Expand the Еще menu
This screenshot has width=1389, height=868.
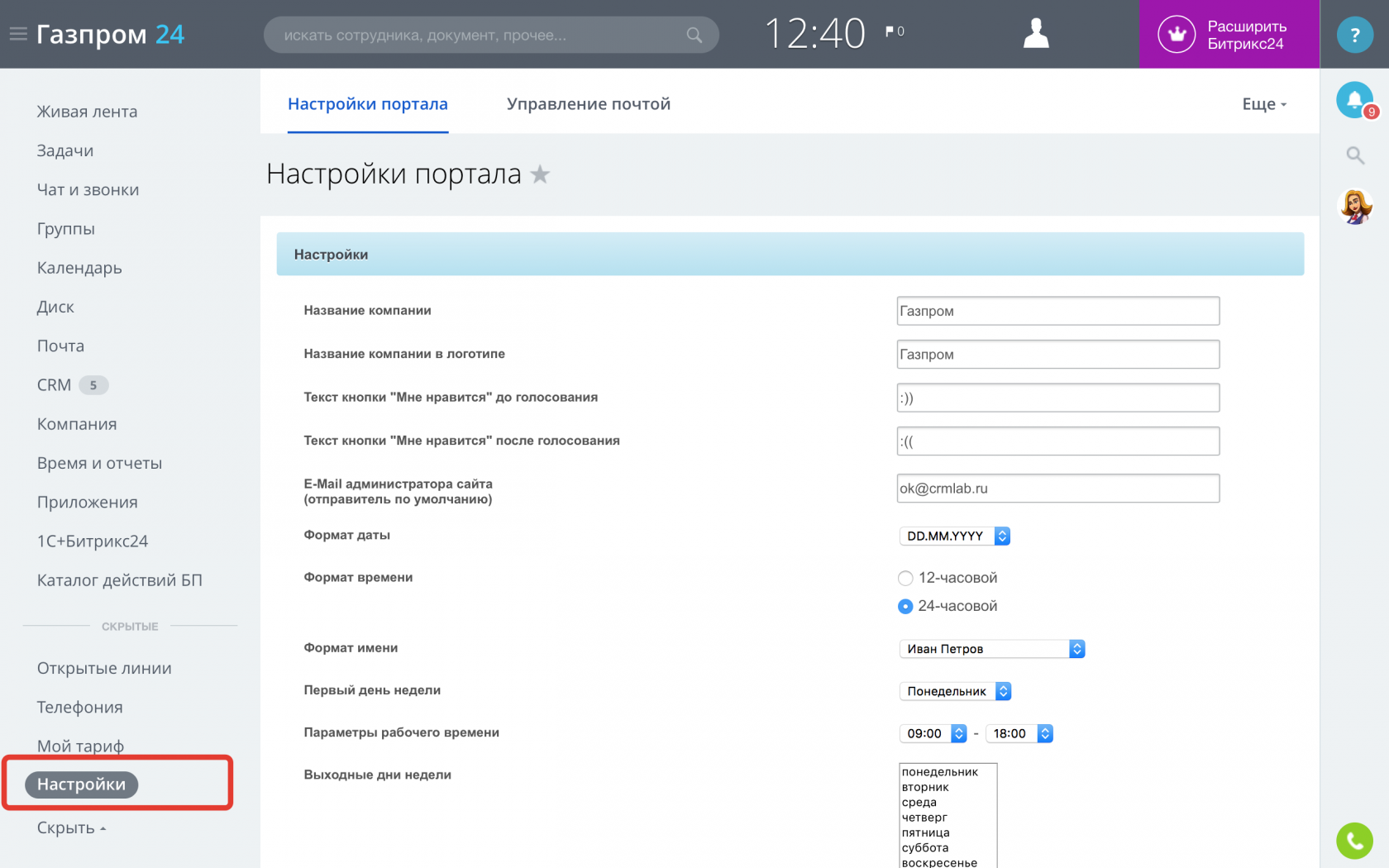(1264, 104)
